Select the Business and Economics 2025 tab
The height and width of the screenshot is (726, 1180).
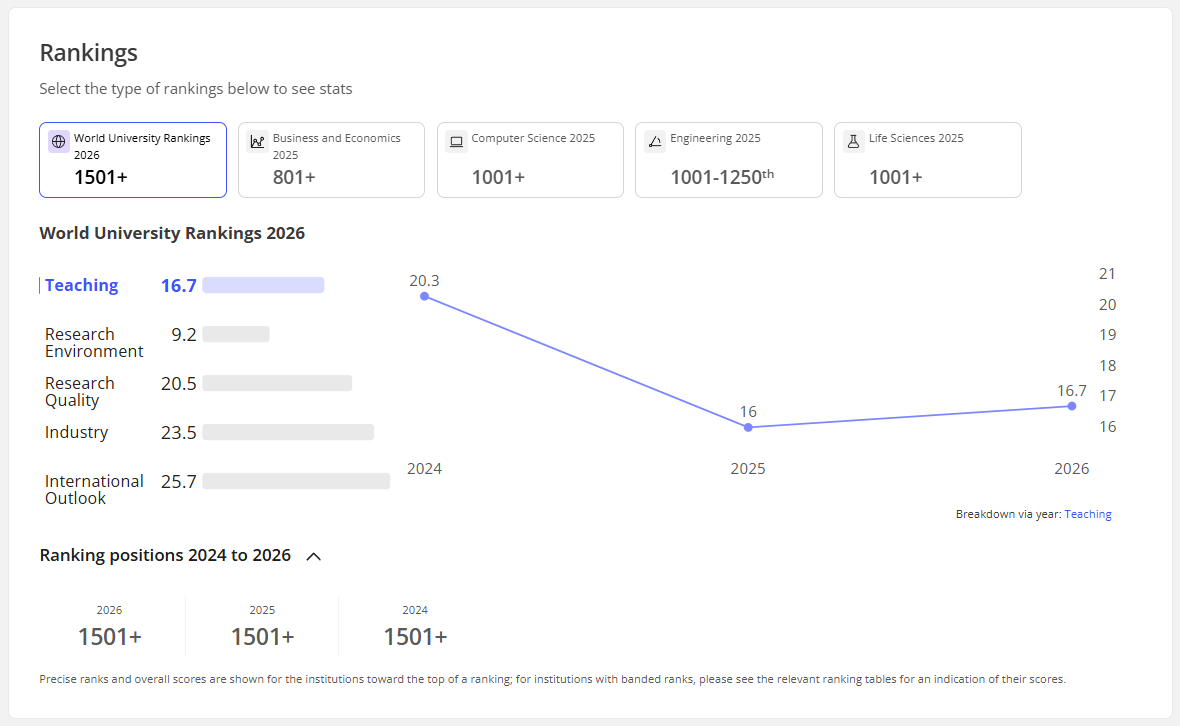(x=331, y=160)
